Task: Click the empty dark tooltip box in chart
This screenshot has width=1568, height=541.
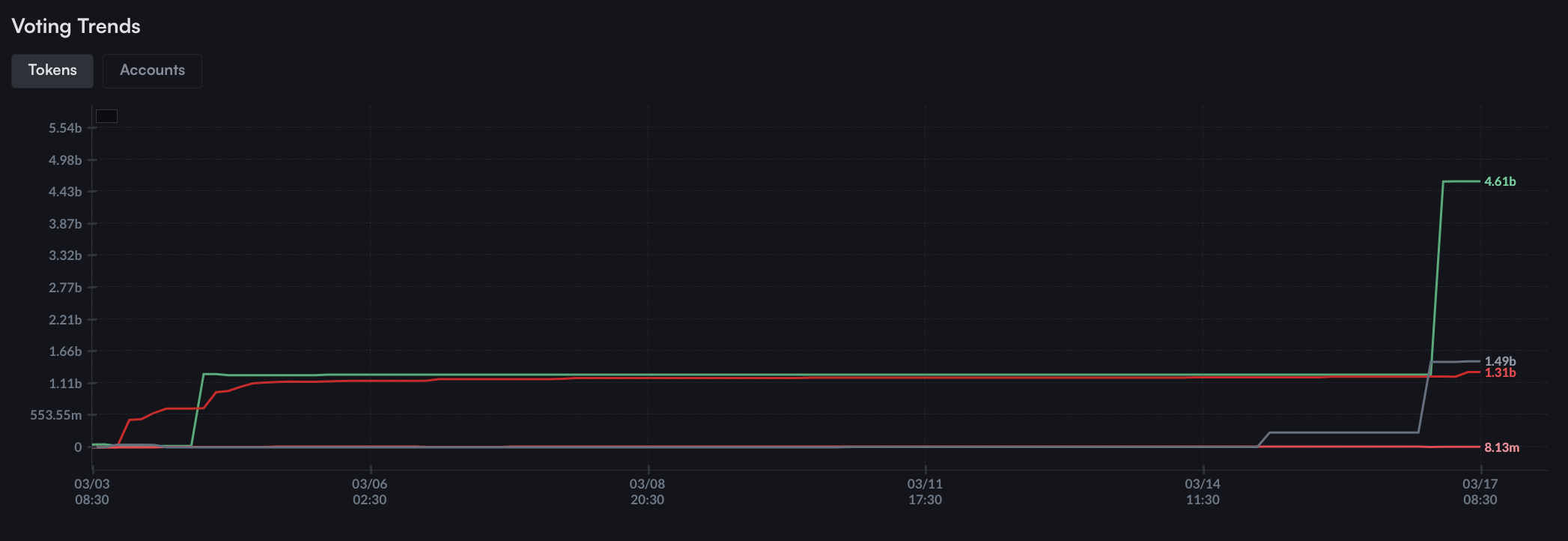Action: pos(106,116)
